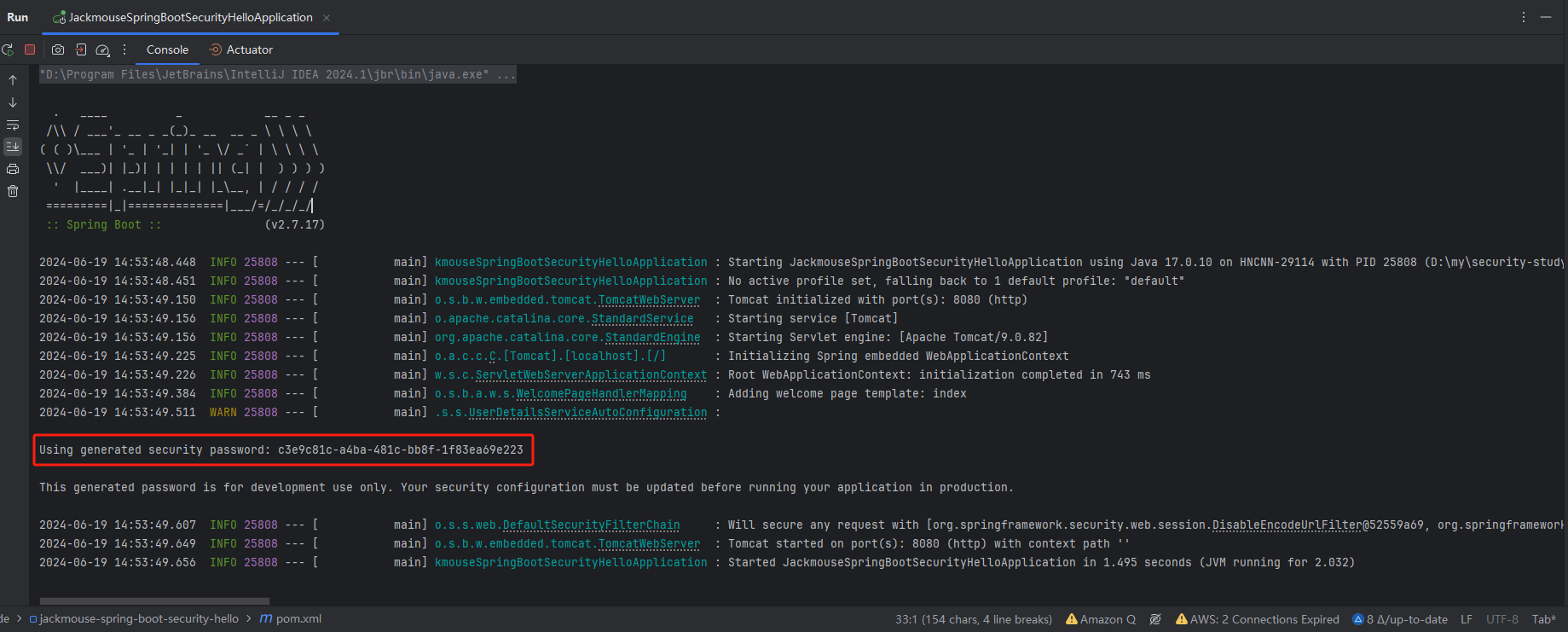
Task: Open the StandardService class link
Action: (x=642, y=319)
